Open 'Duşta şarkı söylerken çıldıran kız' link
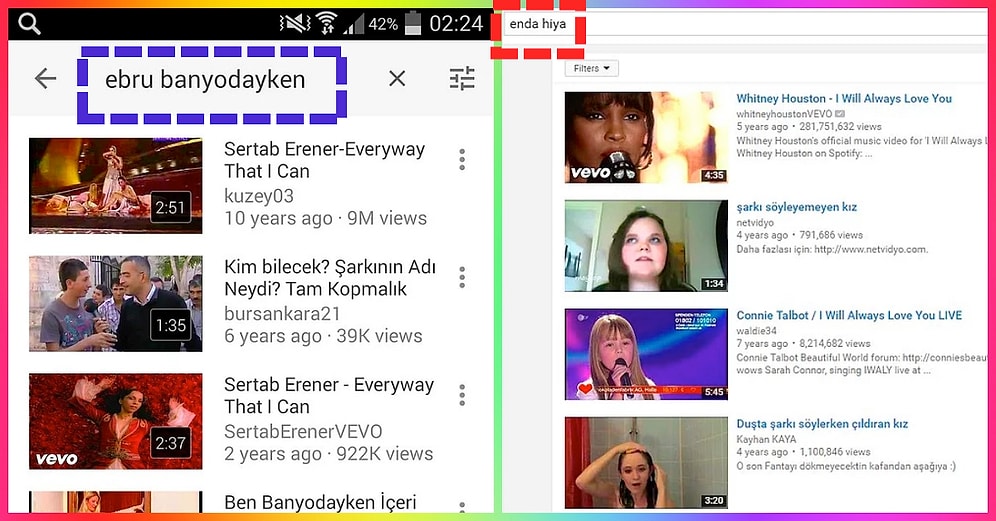Viewport: 996px width, 521px height. 822,424
